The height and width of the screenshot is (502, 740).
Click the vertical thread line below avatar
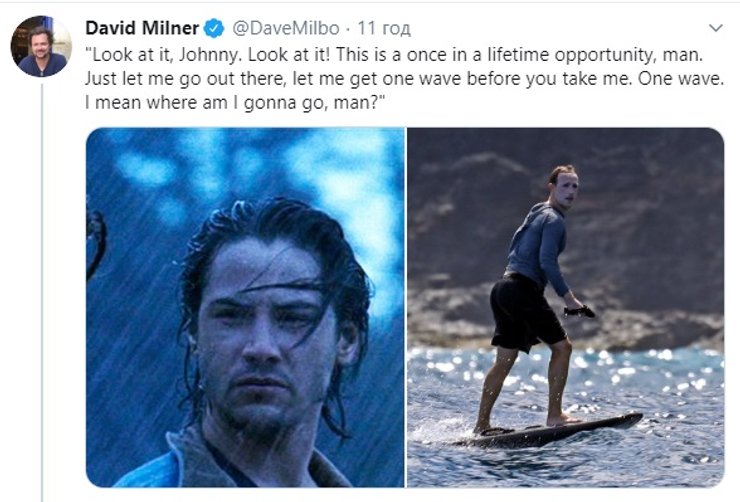tap(42, 293)
